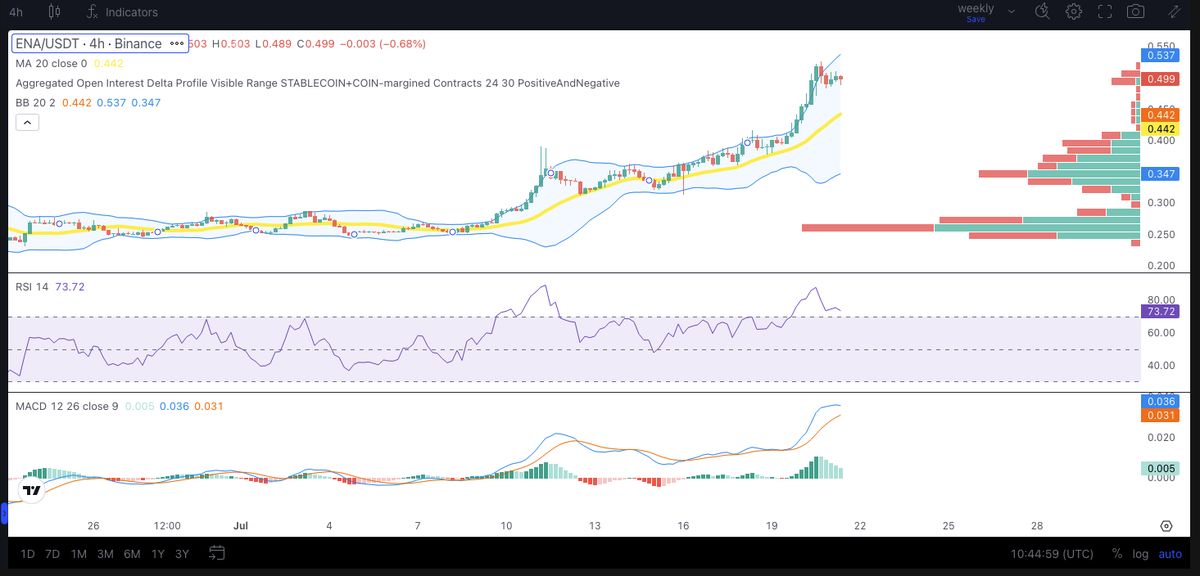Image resolution: width=1200 pixels, height=576 pixels.
Task: Click the blue 0.537 upper band price label
Action: (x=1161, y=56)
